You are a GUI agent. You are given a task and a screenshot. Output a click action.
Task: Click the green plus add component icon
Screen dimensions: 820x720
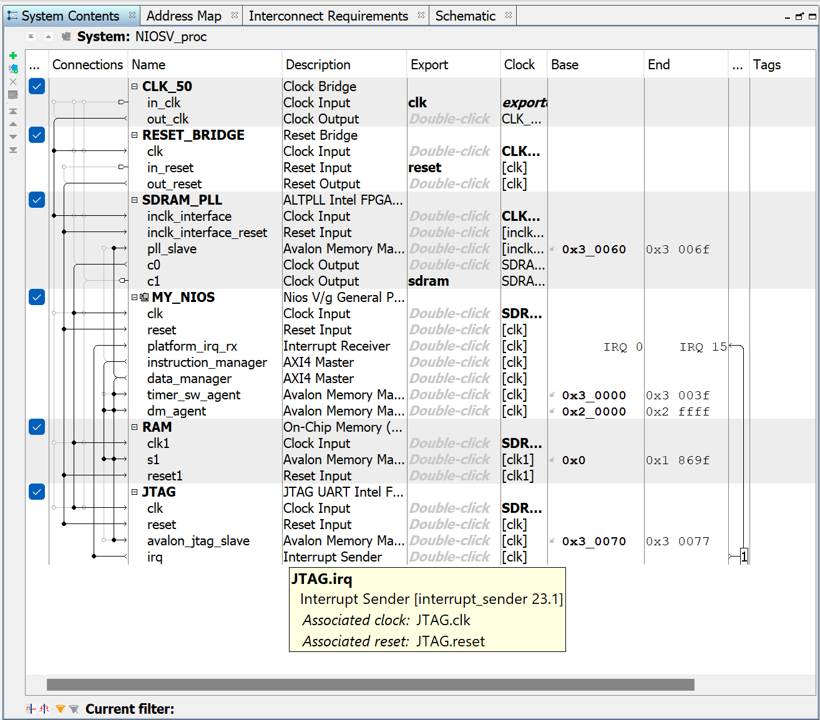(x=13, y=57)
